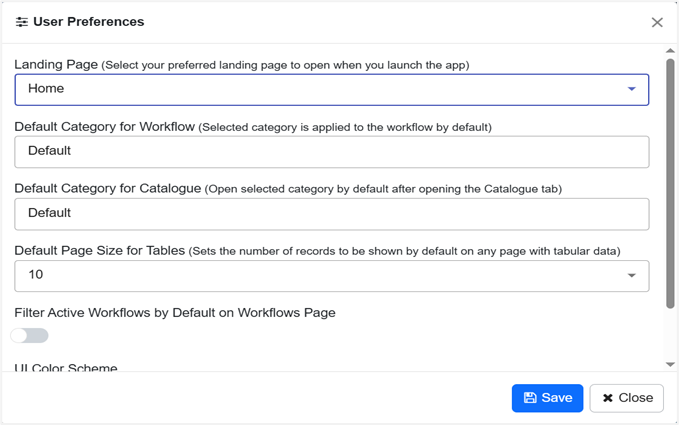Click the scrollbar down arrow
Image resolution: width=679 pixels, height=425 pixels.
tap(670, 364)
